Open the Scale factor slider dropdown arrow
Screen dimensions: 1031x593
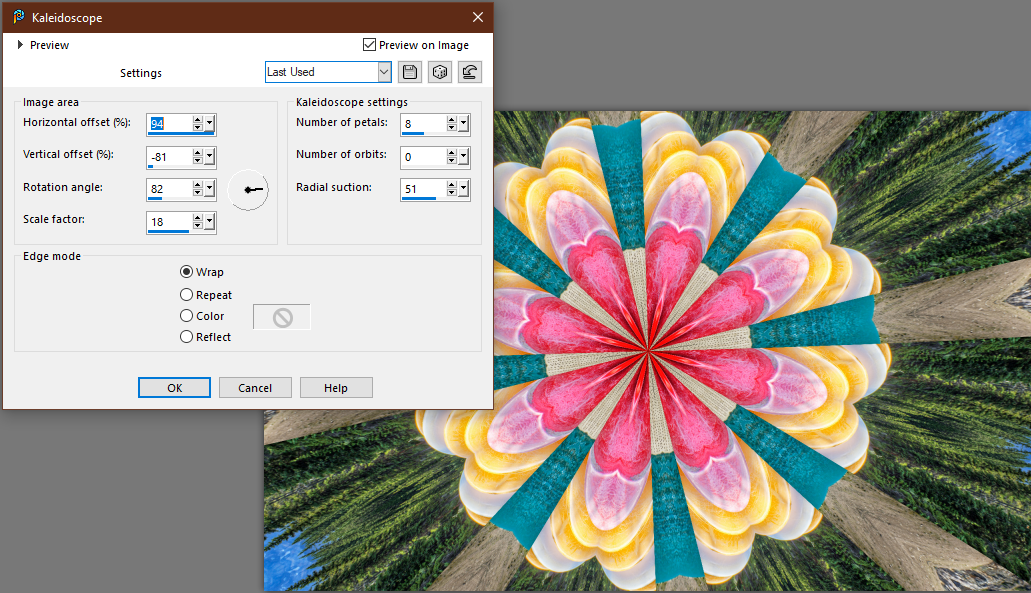coord(210,222)
